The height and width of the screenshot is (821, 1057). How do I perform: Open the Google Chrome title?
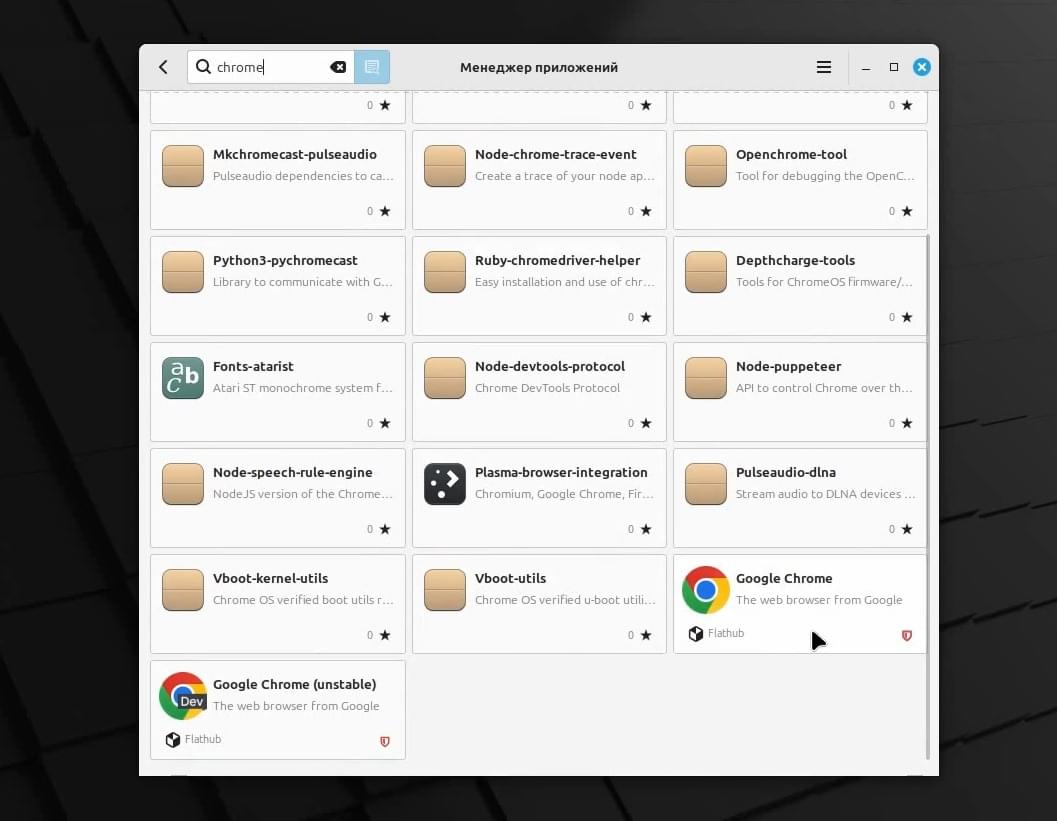point(784,578)
